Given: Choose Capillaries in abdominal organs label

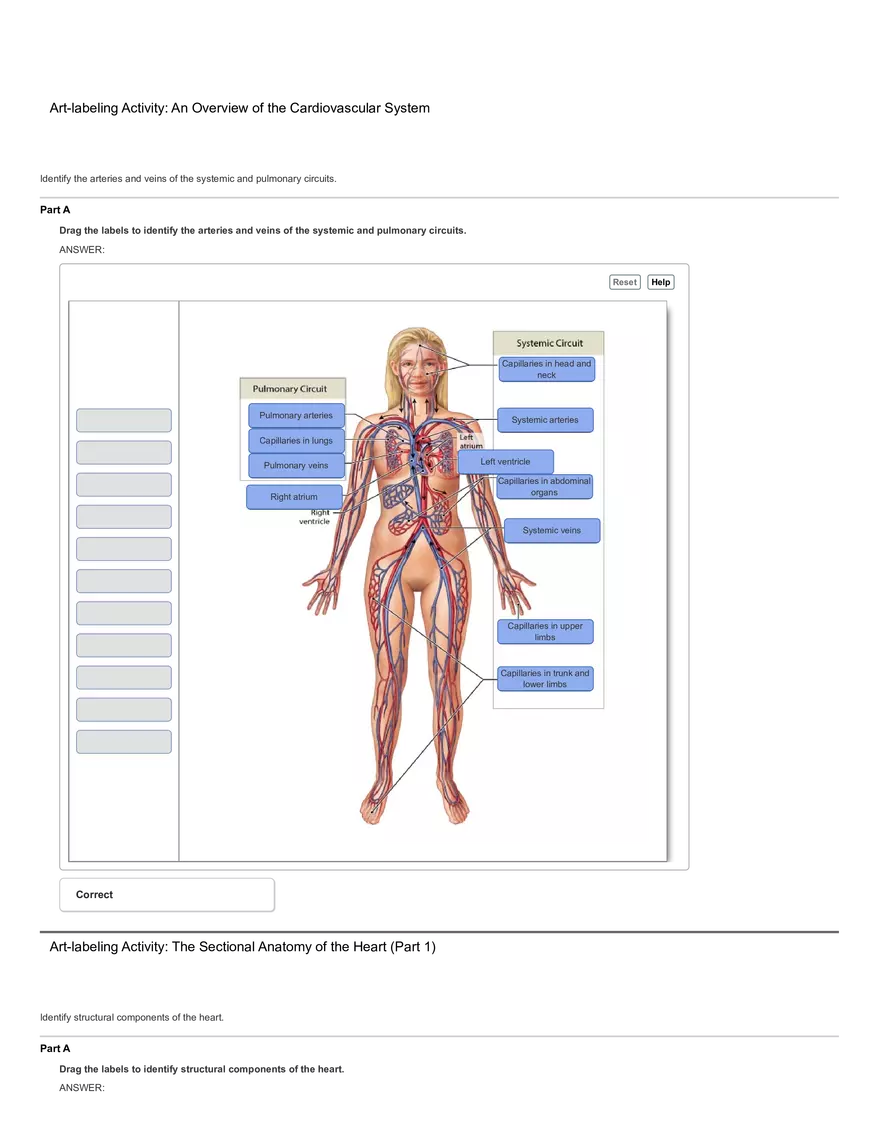Looking at the screenshot, I should 545,487.
